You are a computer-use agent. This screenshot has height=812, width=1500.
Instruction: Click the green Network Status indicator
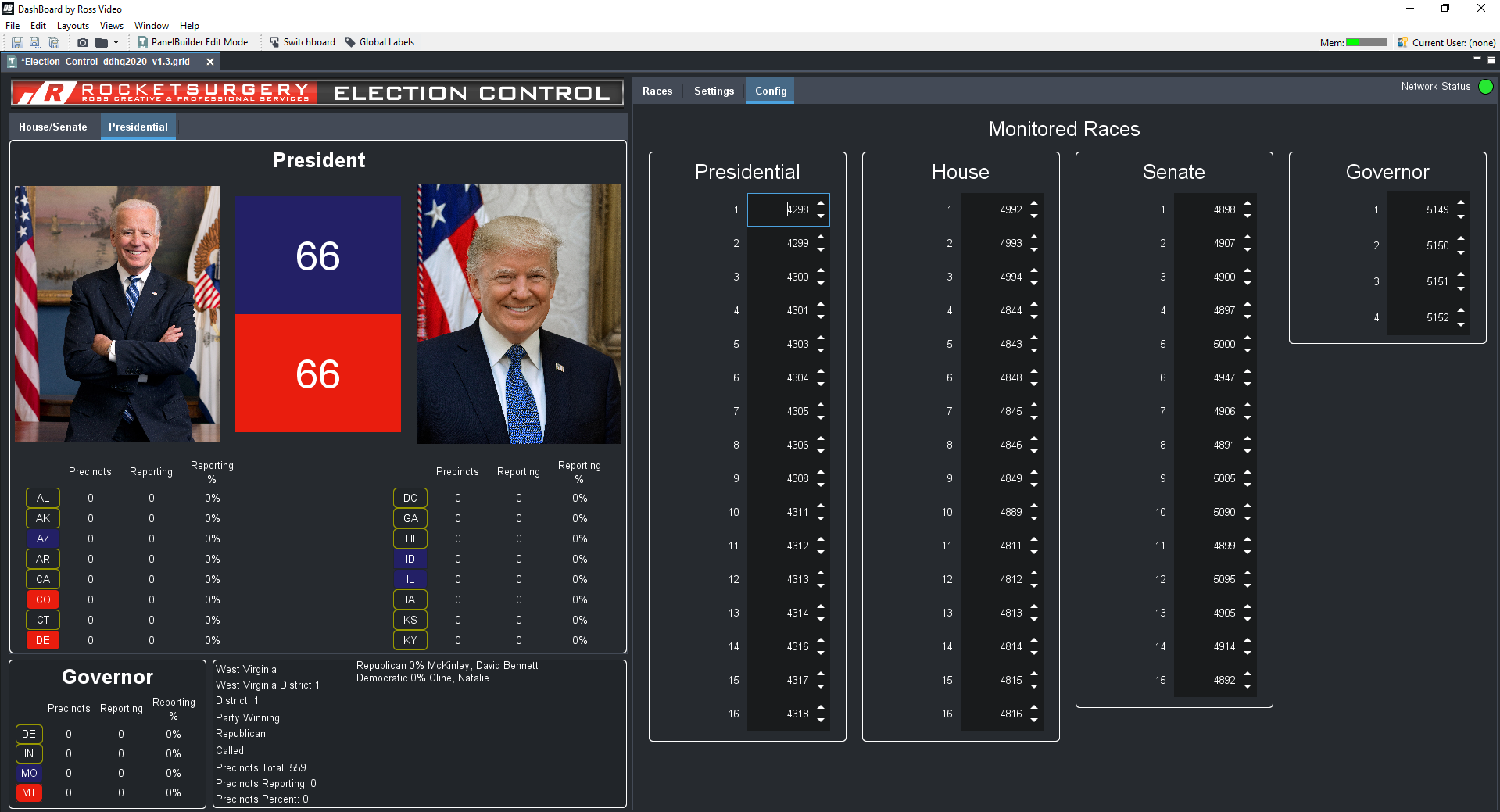(1486, 87)
